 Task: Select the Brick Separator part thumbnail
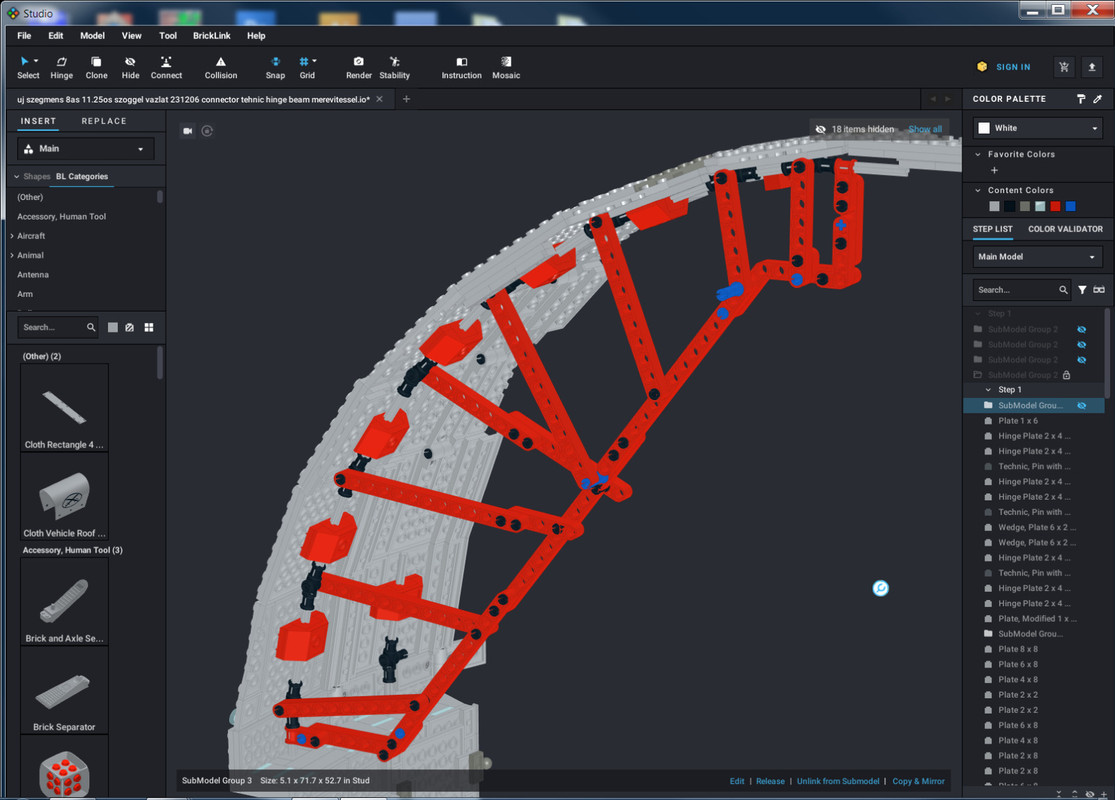(x=64, y=690)
